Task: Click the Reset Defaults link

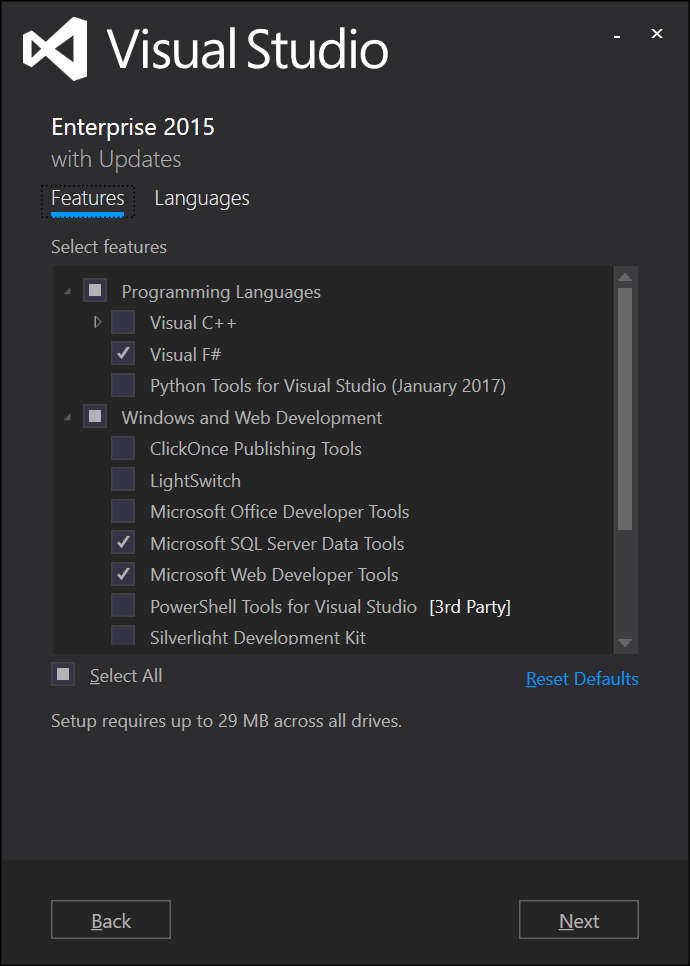Action: tap(582, 679)
